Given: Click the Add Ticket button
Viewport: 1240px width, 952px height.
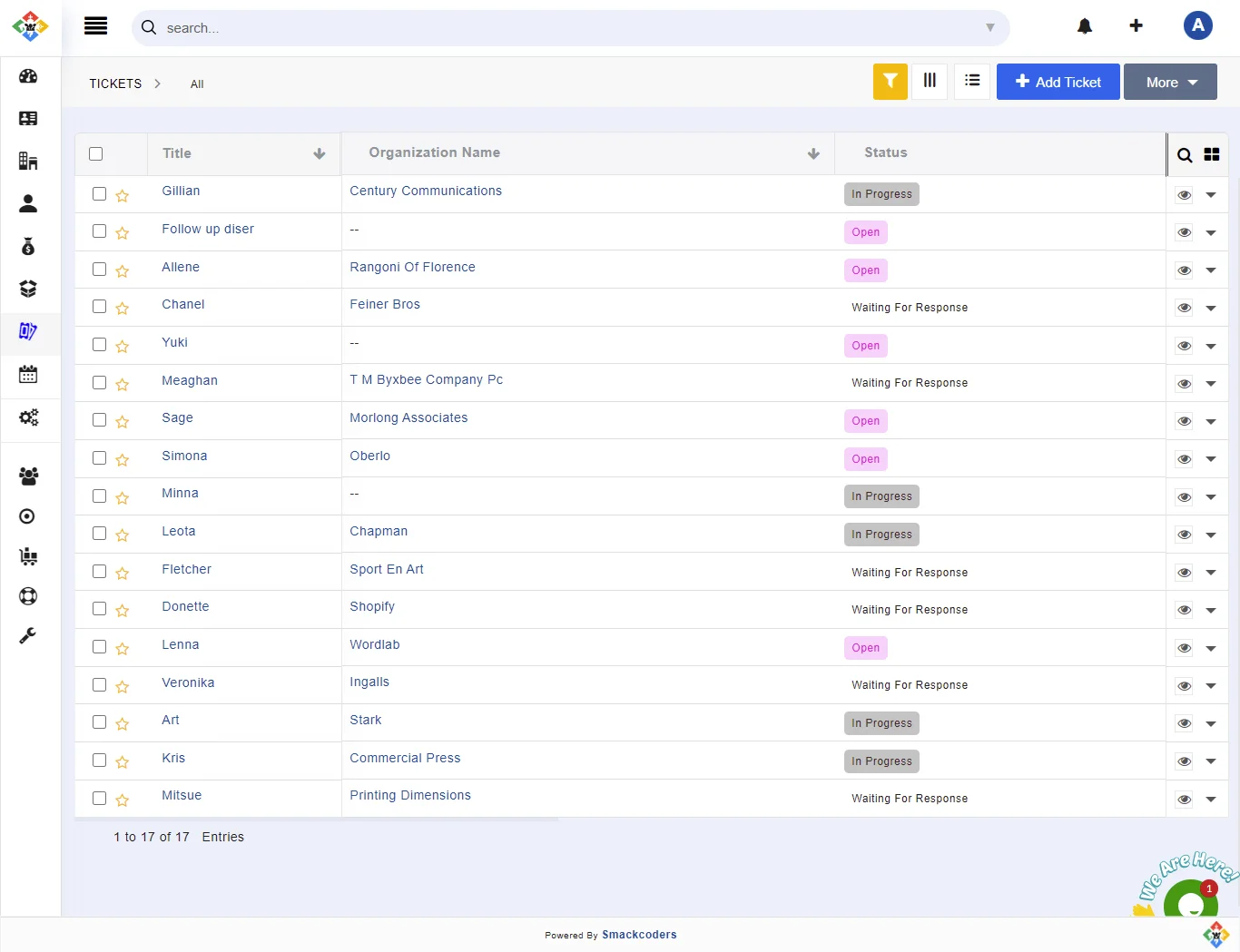Looking at the screenshot, I should (x=1058, y=83).
